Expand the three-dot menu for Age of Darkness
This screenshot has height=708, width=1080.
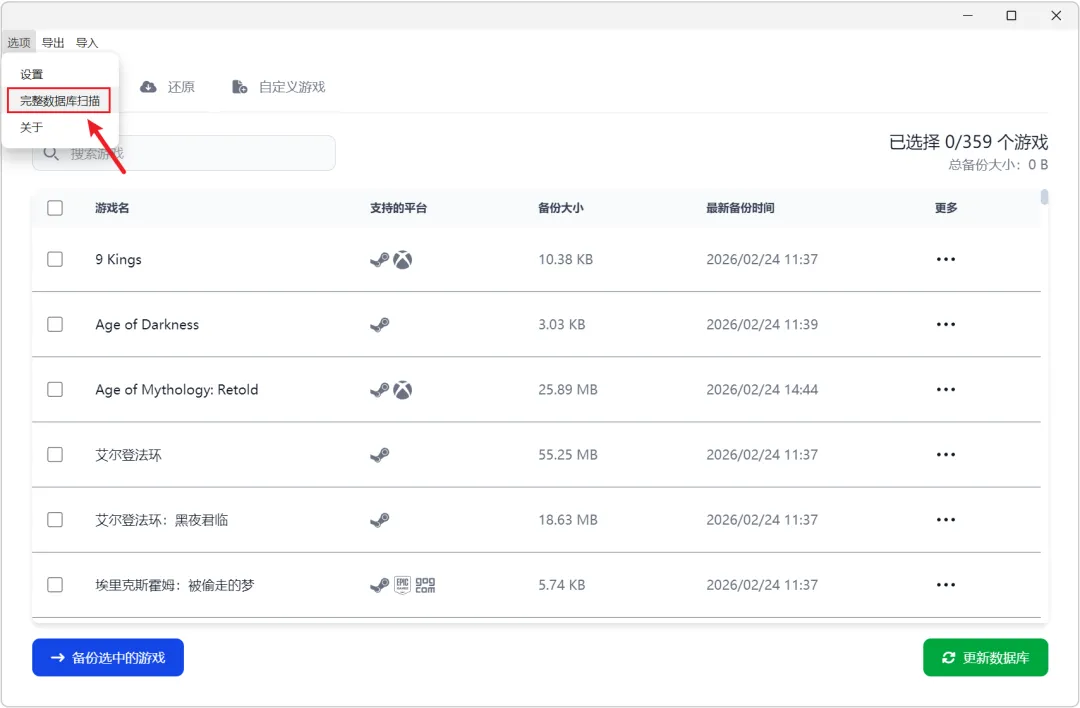click(945, 325)
